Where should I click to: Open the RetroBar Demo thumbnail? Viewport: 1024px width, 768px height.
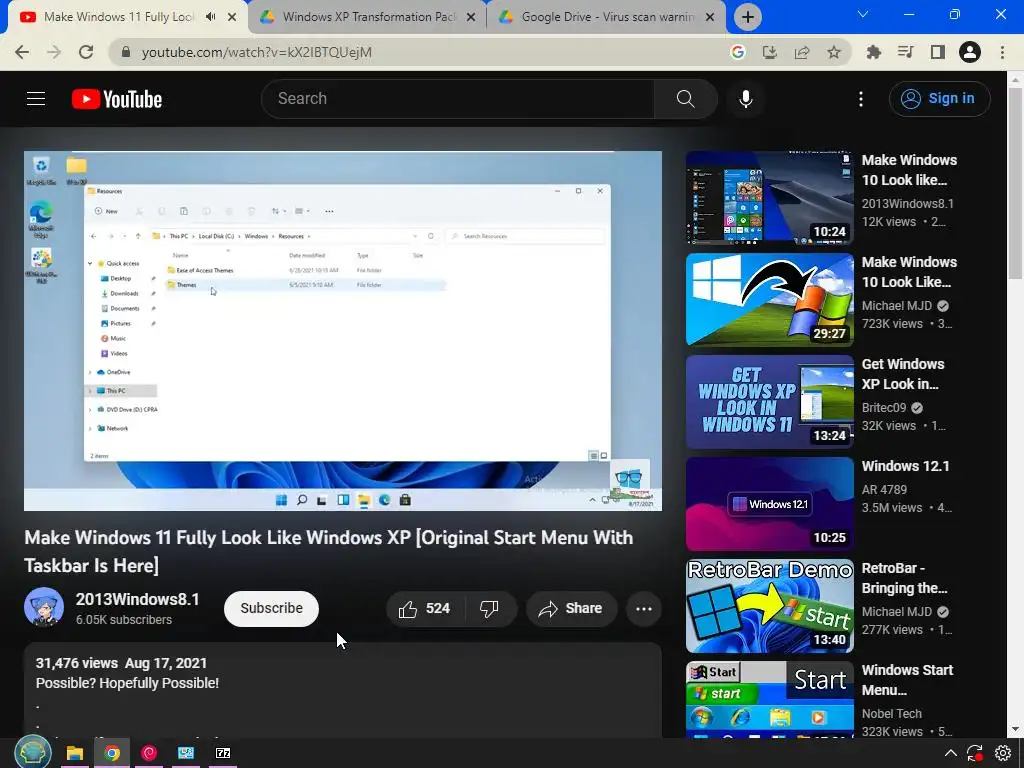769,605
